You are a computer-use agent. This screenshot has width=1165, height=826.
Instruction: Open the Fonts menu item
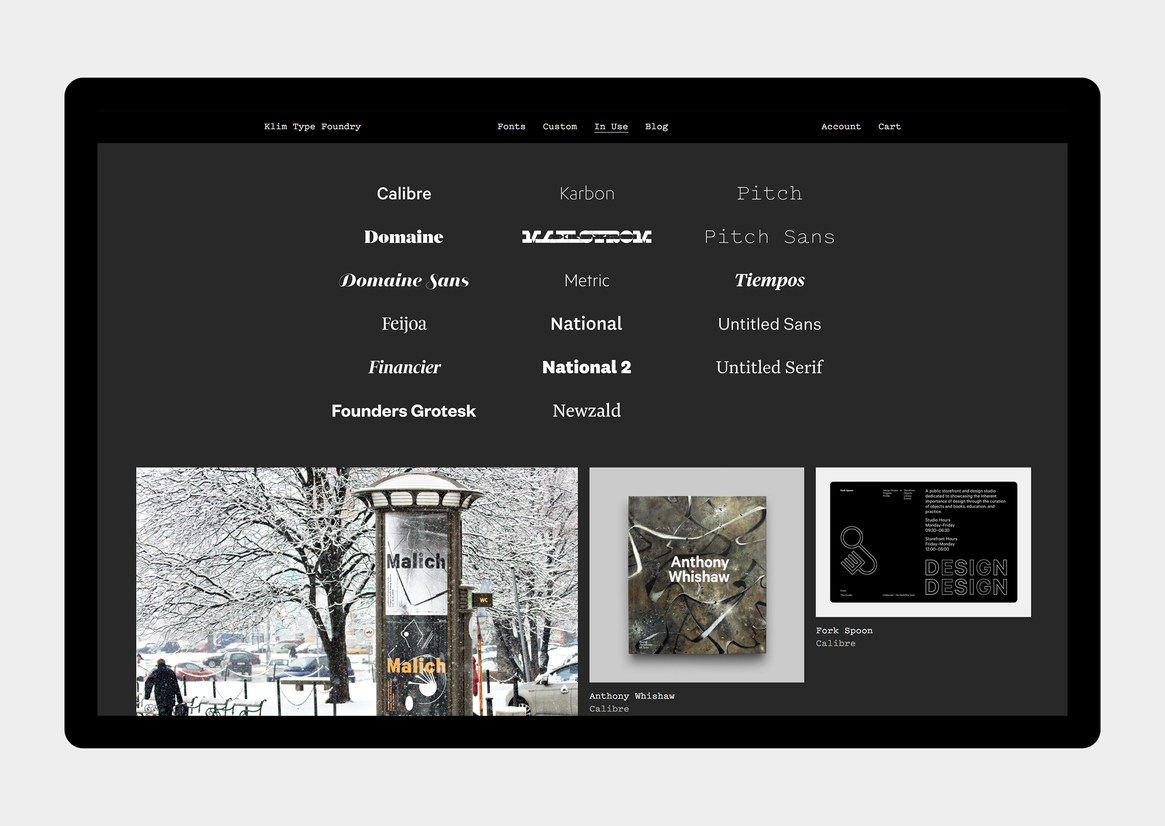(x=511, y=126)
